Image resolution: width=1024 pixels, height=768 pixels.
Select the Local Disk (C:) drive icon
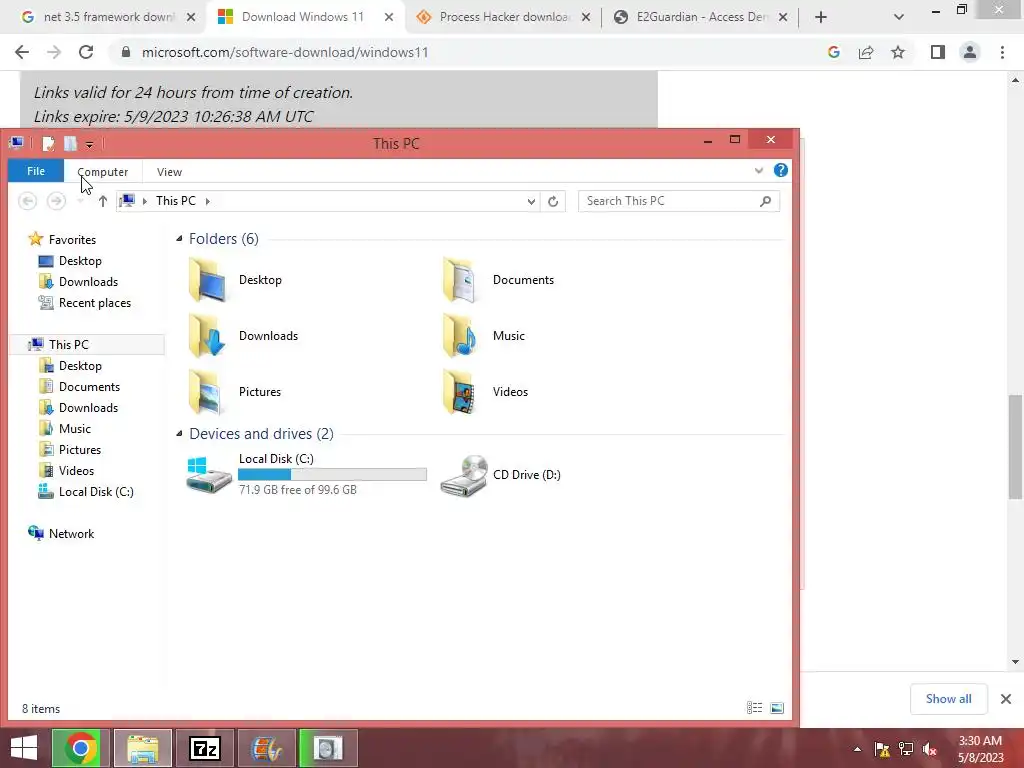point(209,475)
